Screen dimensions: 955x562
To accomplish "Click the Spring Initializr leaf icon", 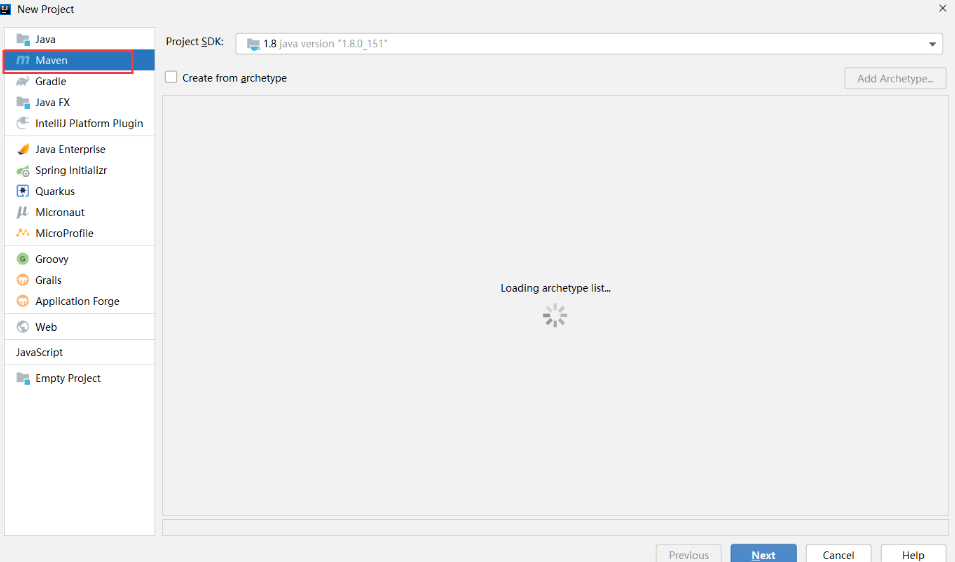I will point(23,170).
